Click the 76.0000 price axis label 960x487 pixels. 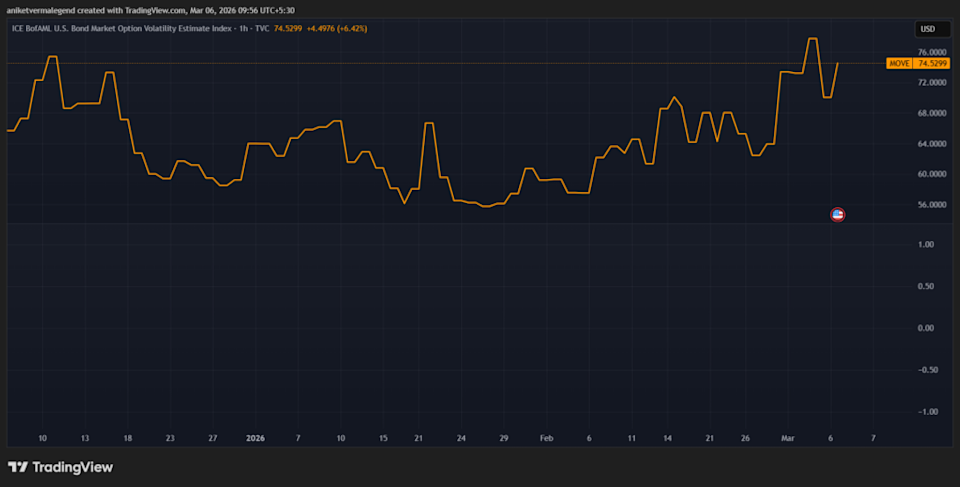[x=931, y=52]
